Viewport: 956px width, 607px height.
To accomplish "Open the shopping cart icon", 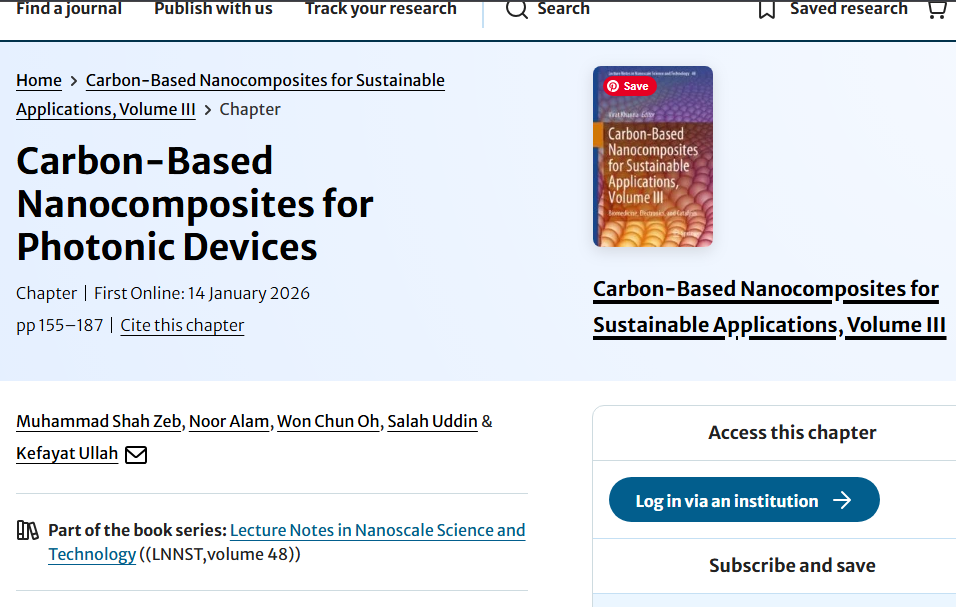I will [937, 10].
